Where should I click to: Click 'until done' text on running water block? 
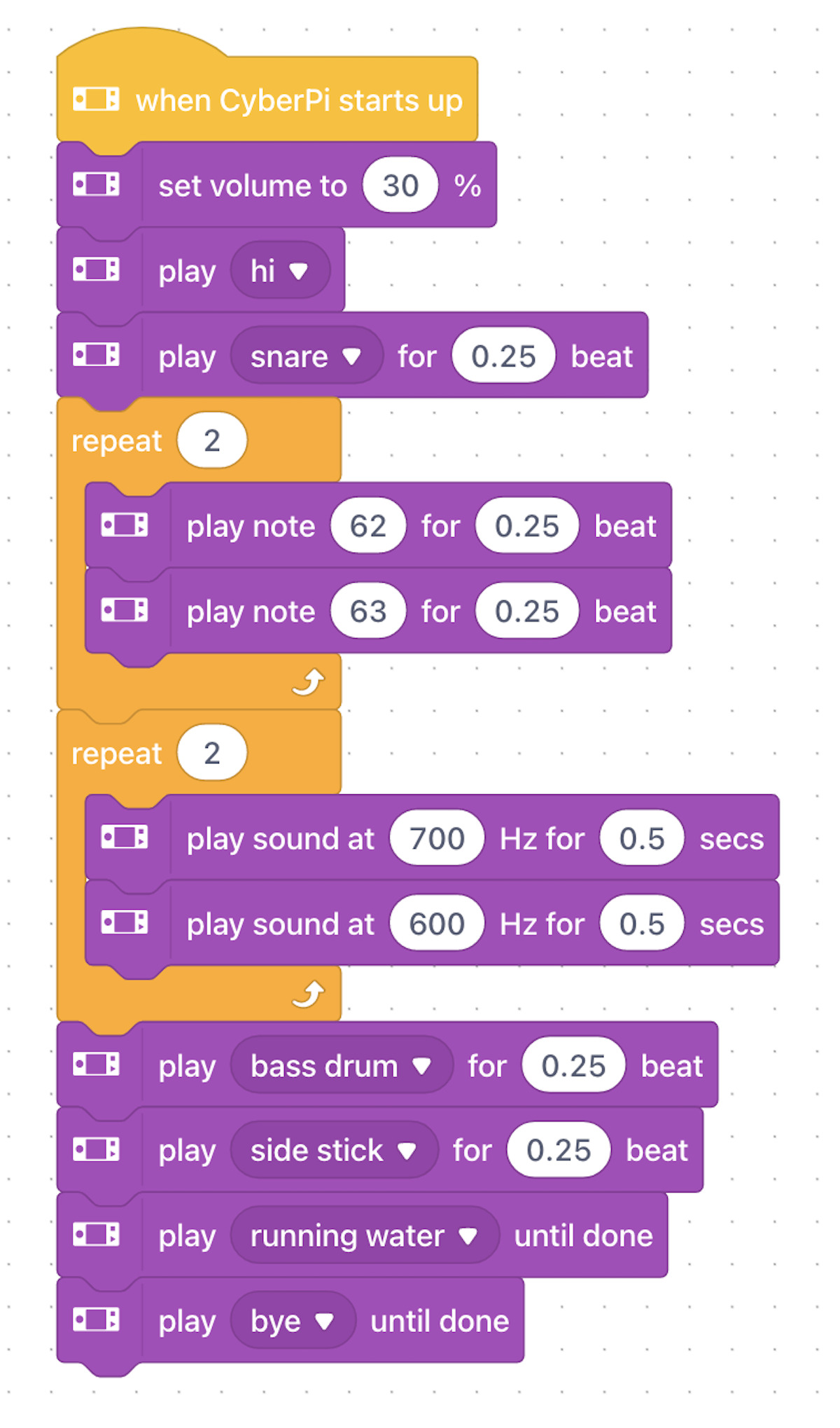tap(584, 1236)
